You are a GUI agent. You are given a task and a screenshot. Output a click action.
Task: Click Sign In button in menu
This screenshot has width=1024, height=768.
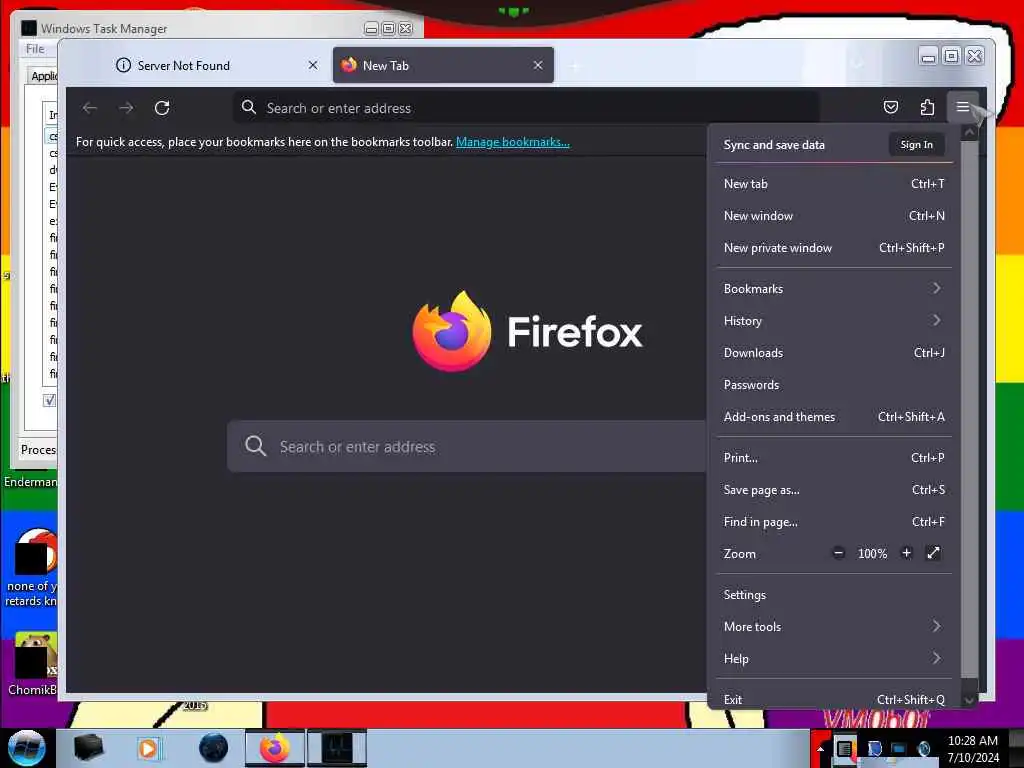coord(917,145)
